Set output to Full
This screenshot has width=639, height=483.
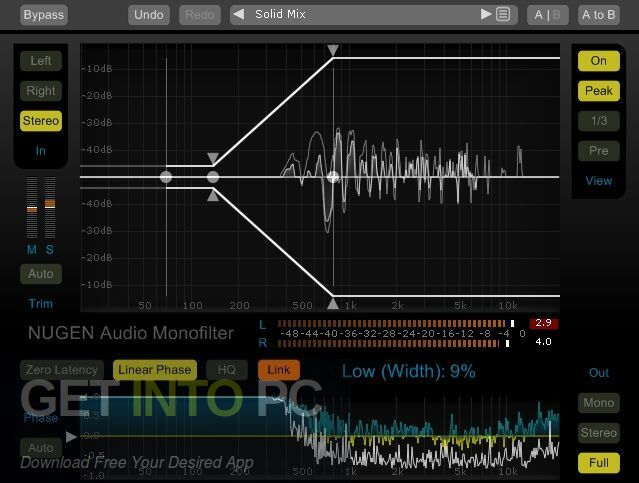(599, 463)
